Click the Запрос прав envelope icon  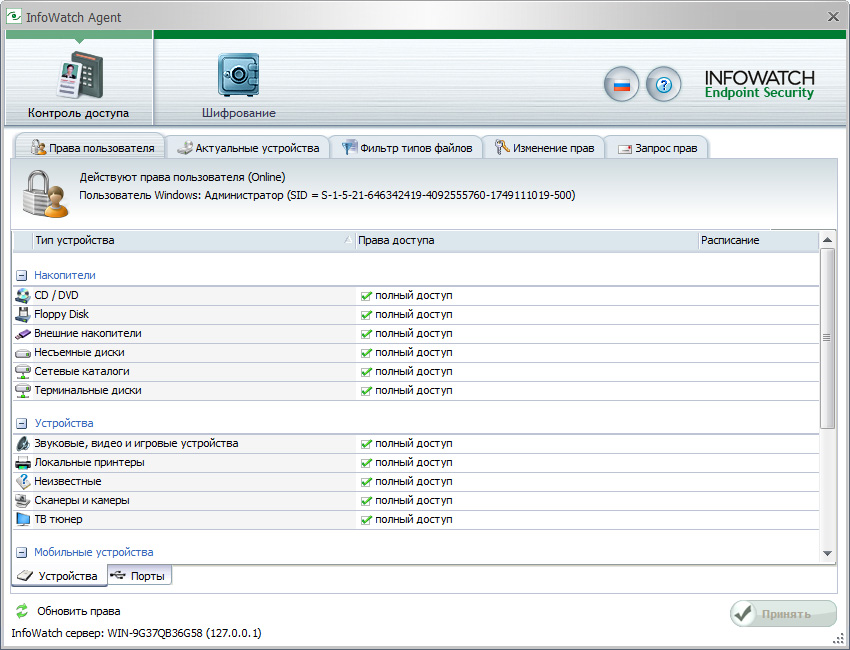[625, 149]
